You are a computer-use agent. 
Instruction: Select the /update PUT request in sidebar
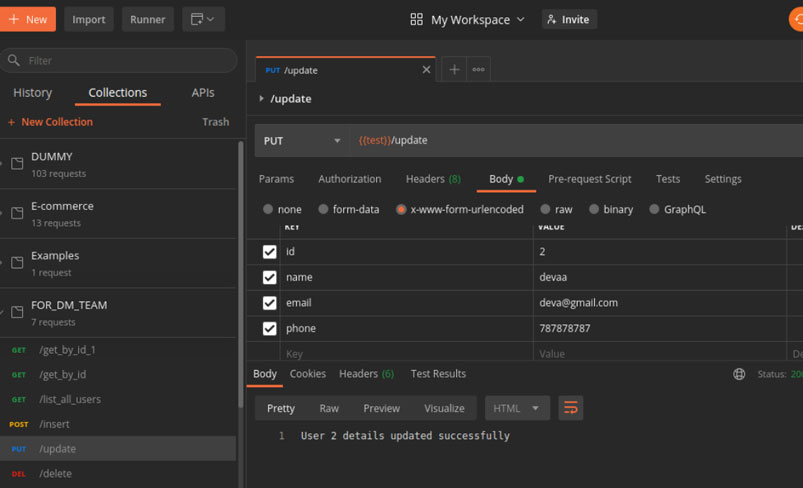click(118, 449)
